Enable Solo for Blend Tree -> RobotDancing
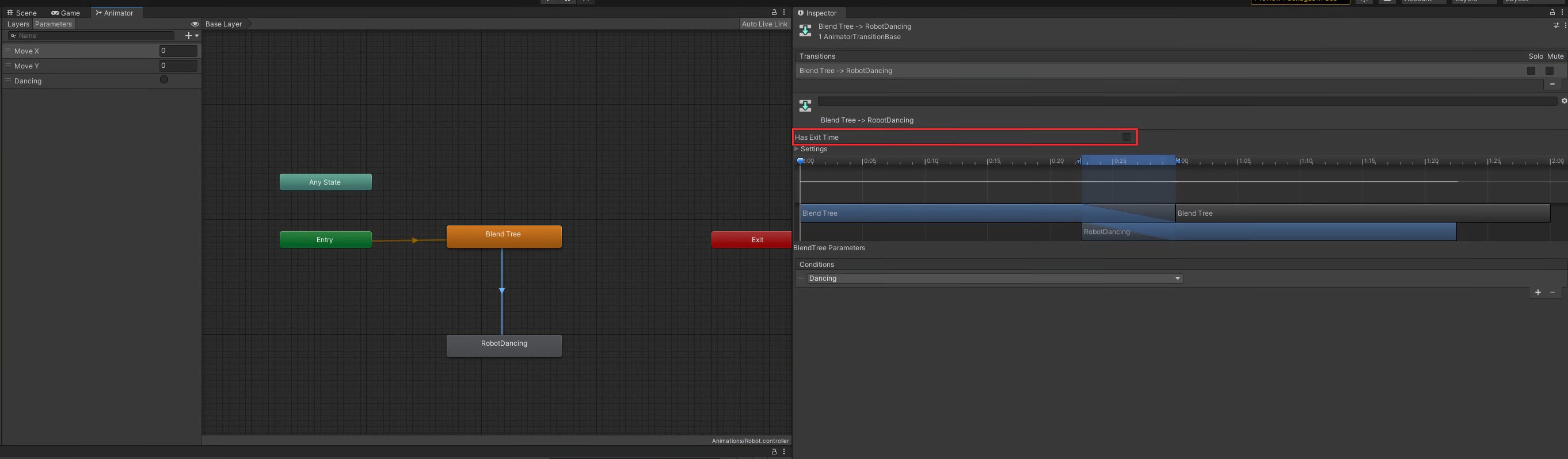 point(1531,71)
